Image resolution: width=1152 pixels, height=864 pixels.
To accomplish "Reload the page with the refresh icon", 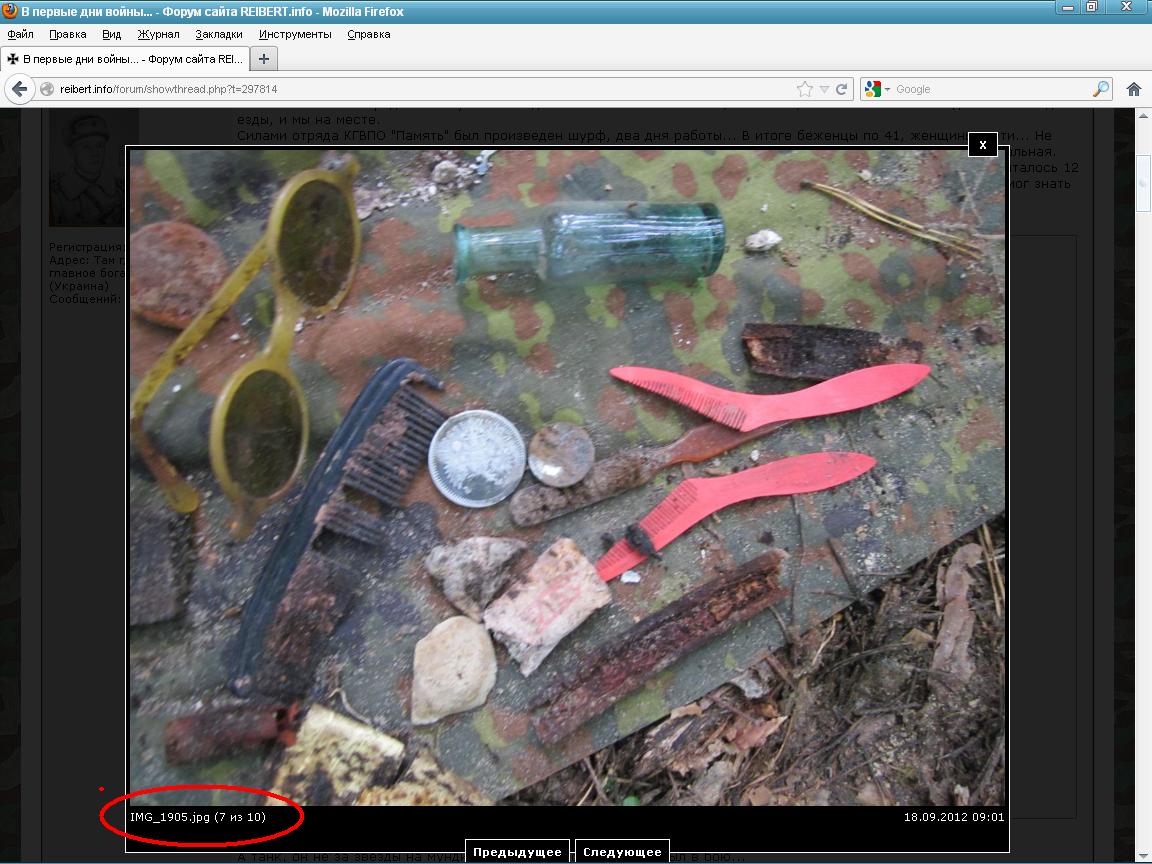I will point(842,89).
